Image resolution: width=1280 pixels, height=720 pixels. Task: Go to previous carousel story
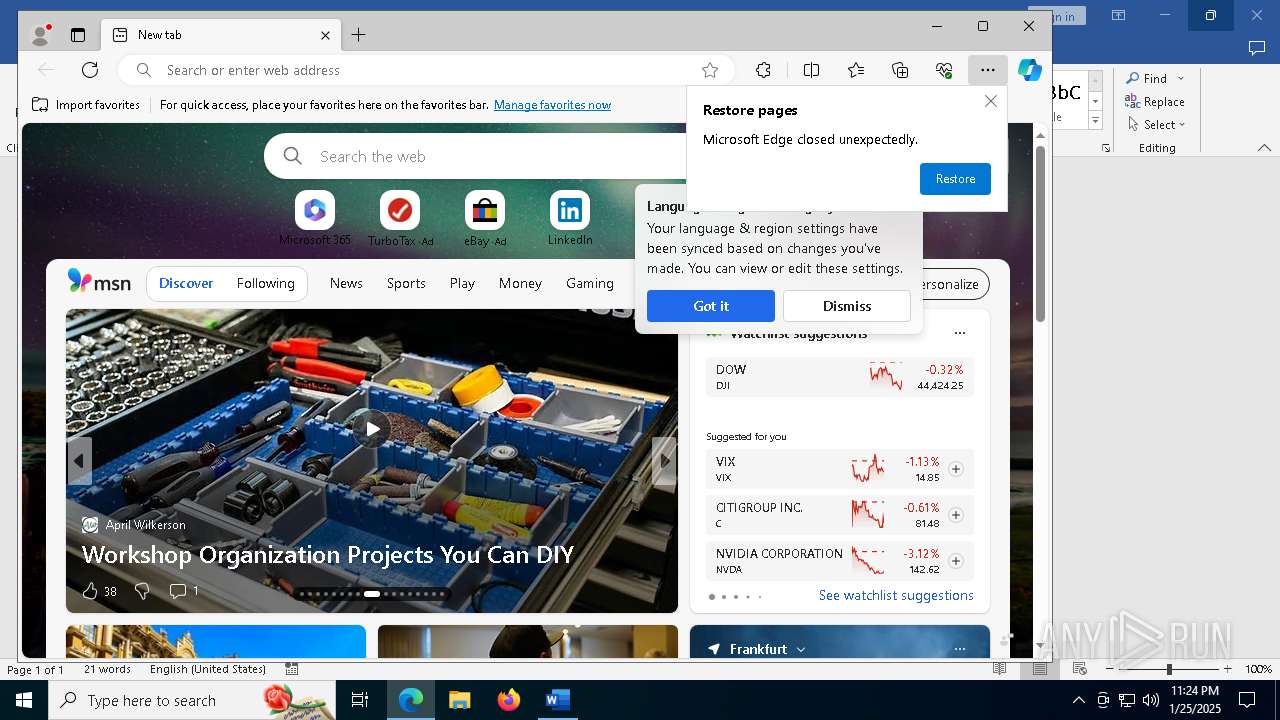(79, 461)
